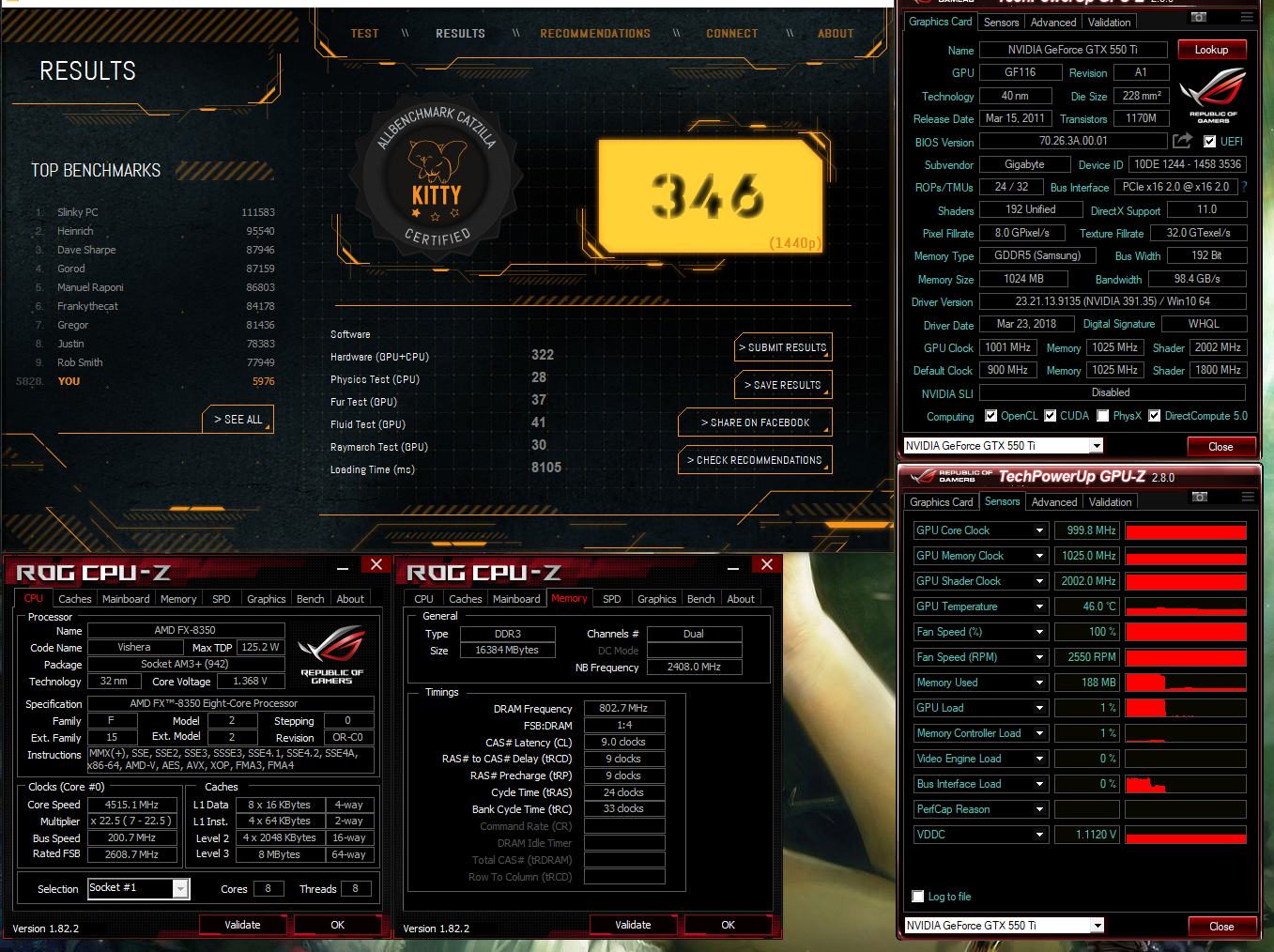The height and width of the screenshot is (952, 1274).
Task: Toggle the UEFI checkbox
Action: [1210, 142]
